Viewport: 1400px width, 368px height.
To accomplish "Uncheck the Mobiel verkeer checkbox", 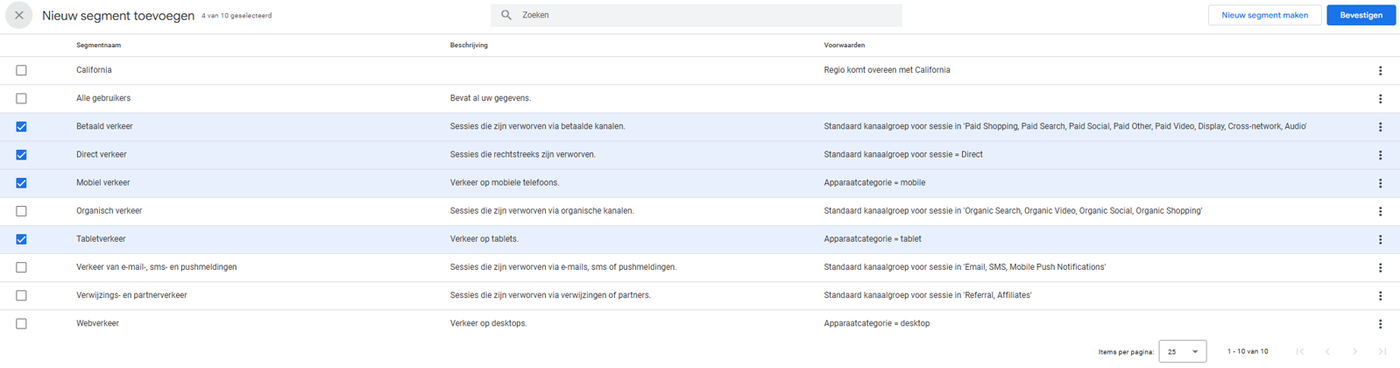I will coord(21,183).
